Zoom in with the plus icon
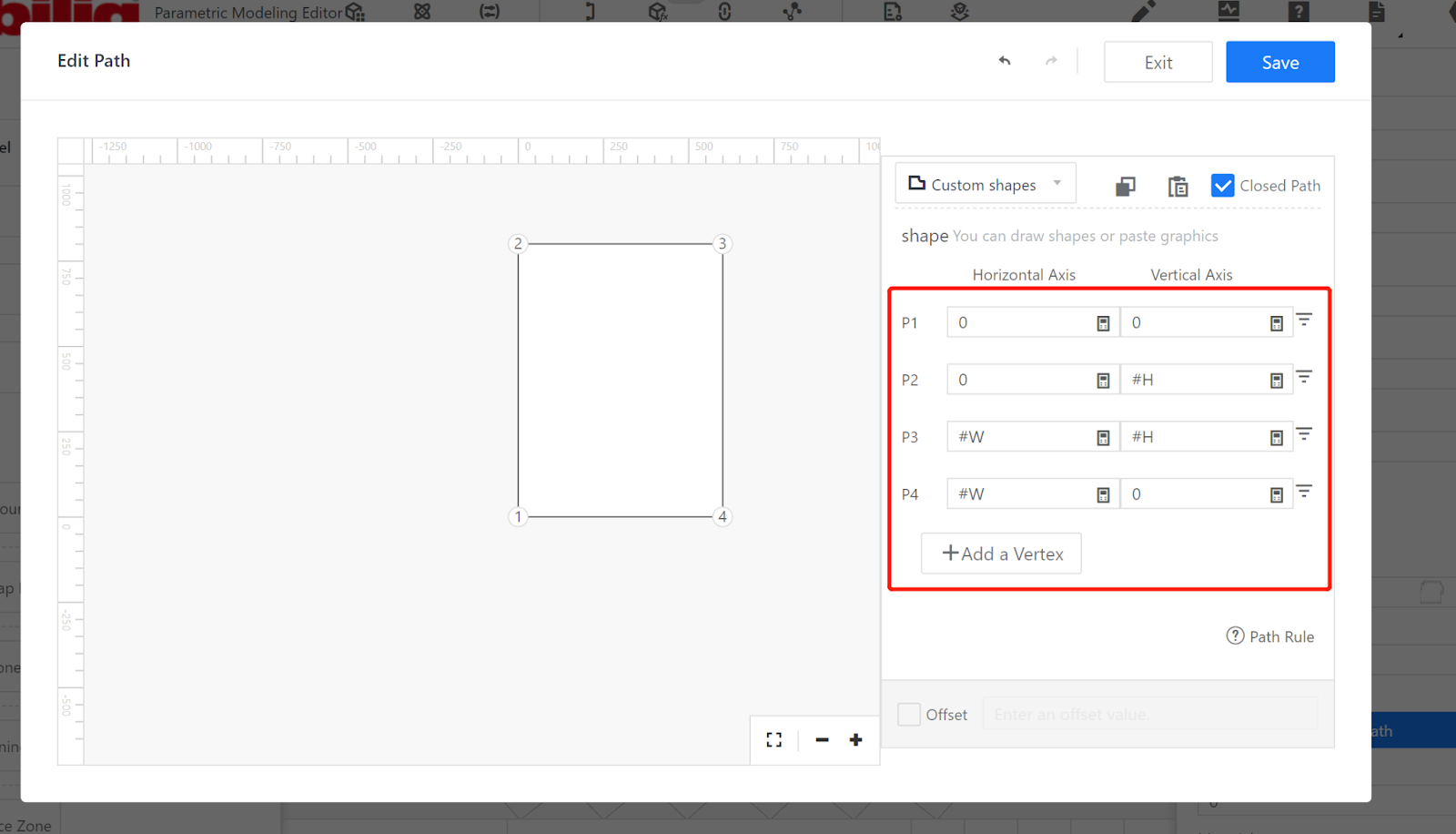Viewport: 1456px width, 834px height. (x=855, y=740)
